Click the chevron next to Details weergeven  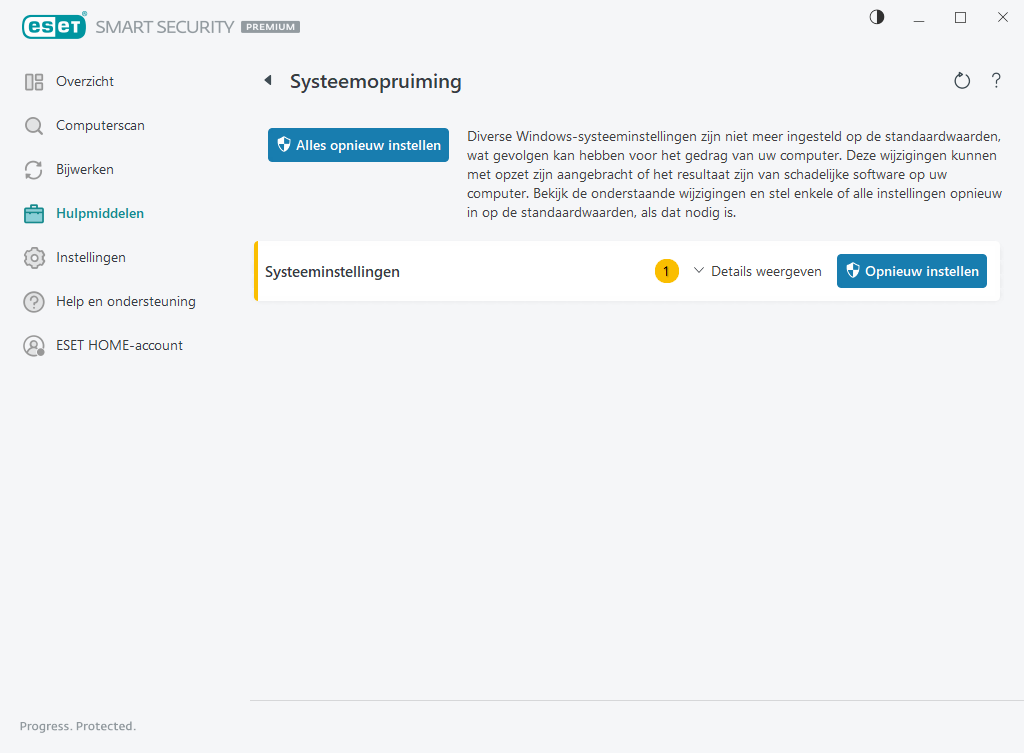click(x=698, y=270)
